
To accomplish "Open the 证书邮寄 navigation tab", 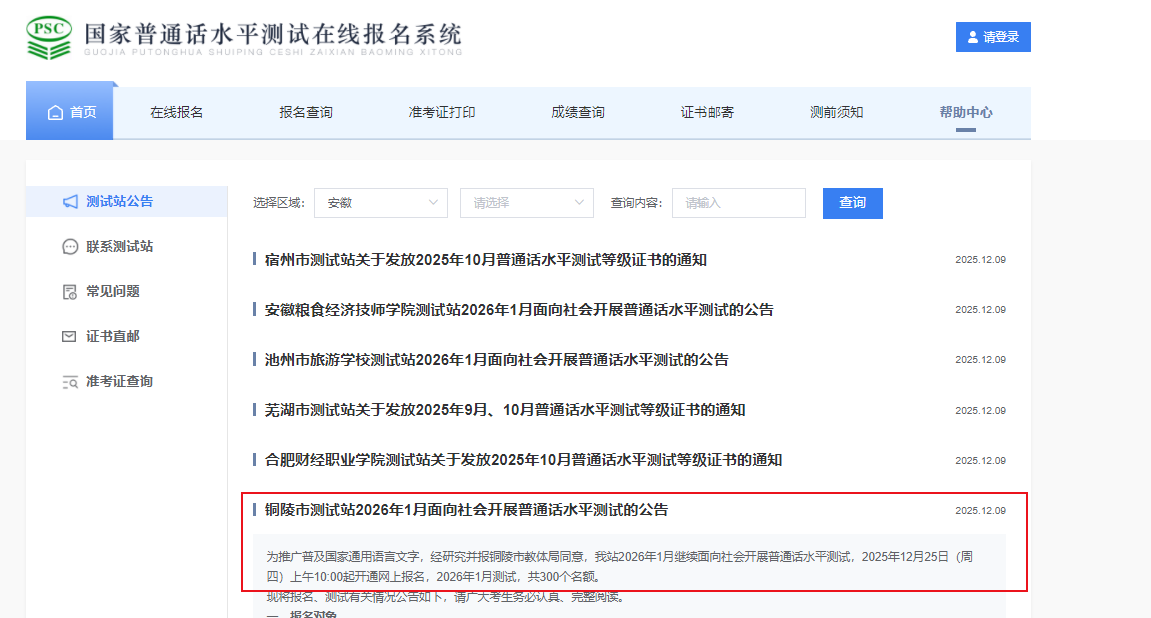I will click(x=707, y=112).
